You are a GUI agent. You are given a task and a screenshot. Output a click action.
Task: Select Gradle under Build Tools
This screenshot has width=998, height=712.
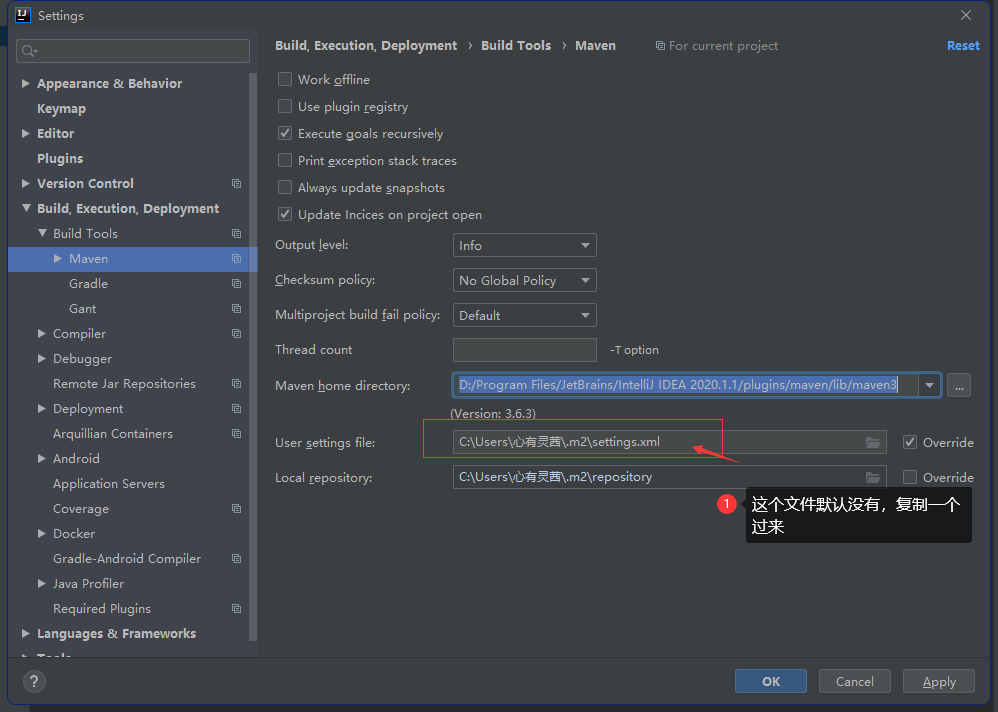[x=88, y=284]
